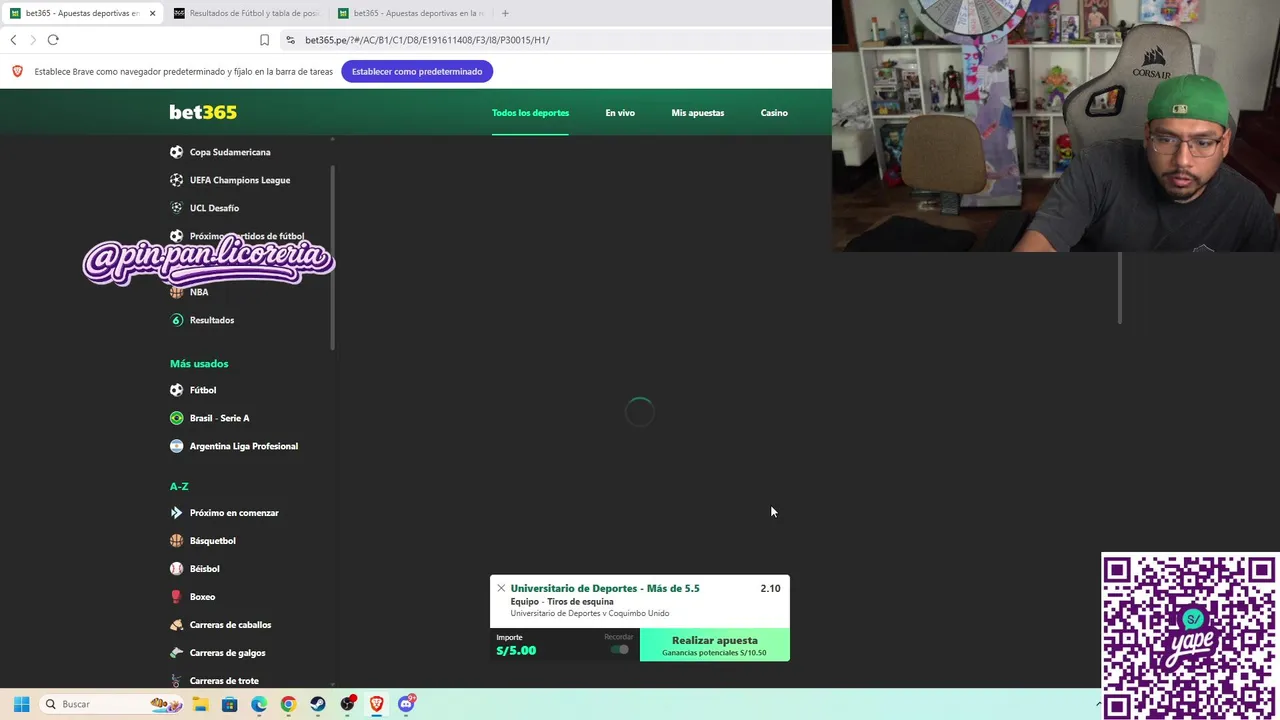Open the Windows Start menu
The image size is (1280, 720).
(21, 704)
